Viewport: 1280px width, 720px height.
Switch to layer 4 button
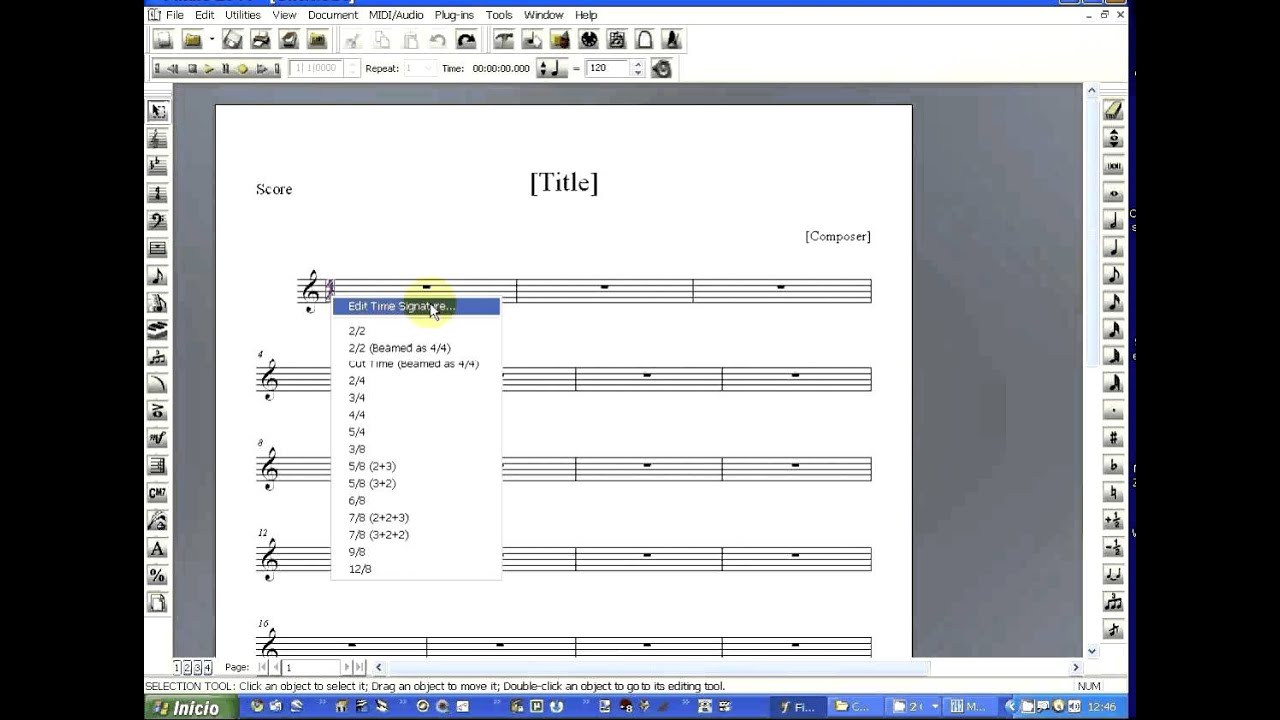207,668
